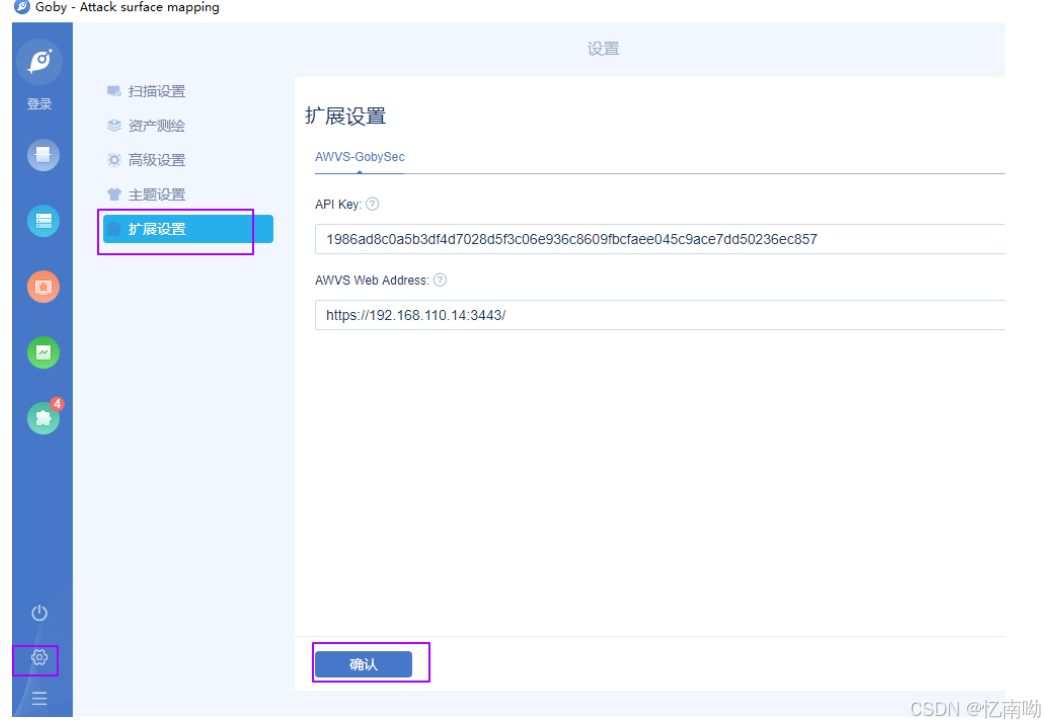The height and width of the screenshot is (727, 1045).
Task: Click the 确认 confirm button
Action: pyautogui.click(x=363, y=664)
